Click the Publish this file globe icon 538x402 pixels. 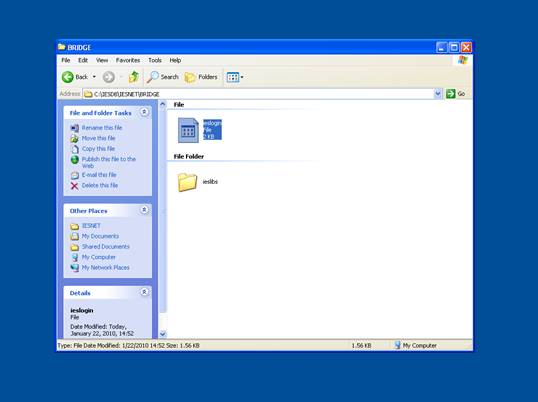pos(74,159)
